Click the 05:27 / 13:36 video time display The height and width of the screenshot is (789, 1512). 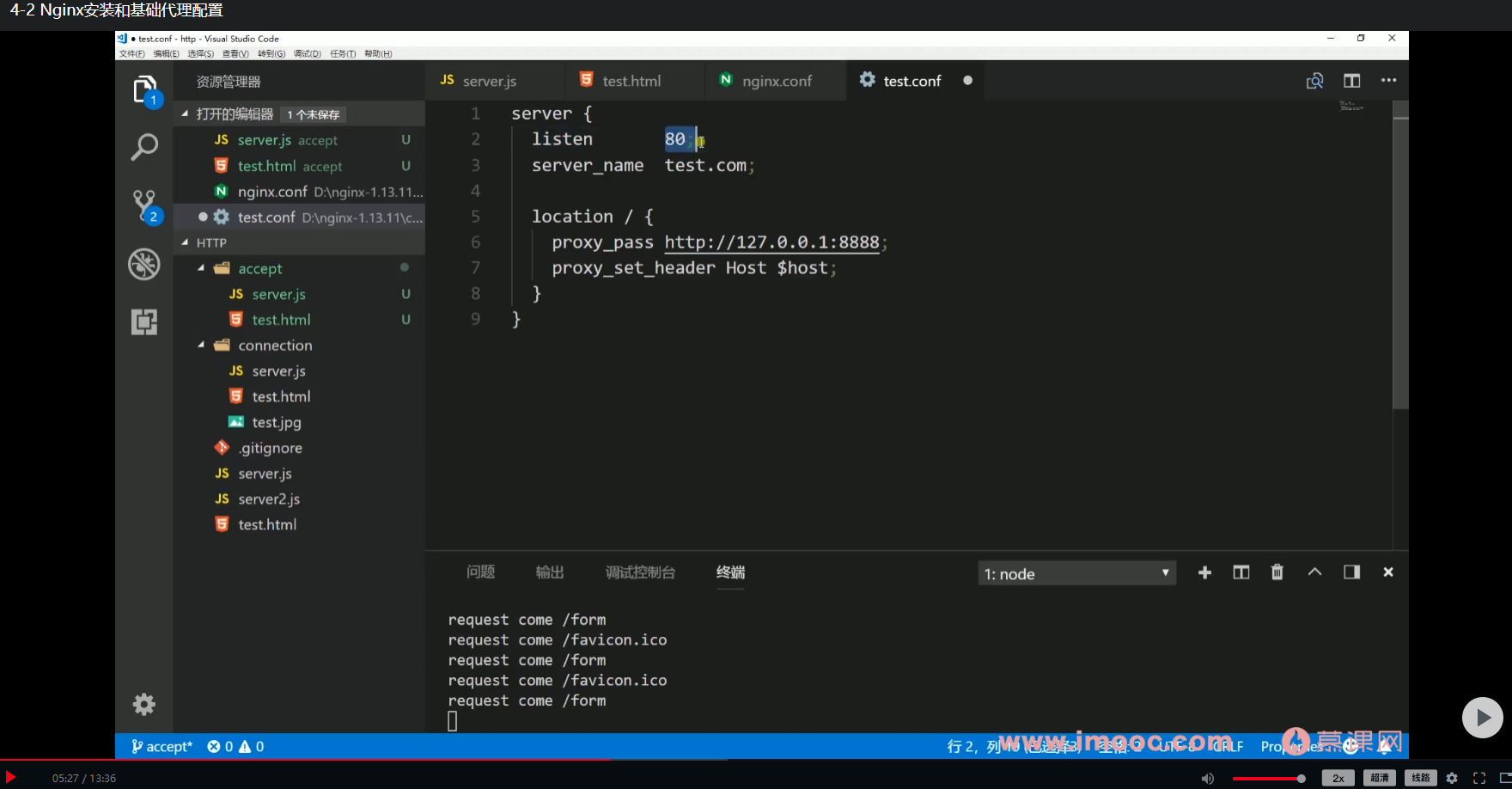tap(84, 779)
